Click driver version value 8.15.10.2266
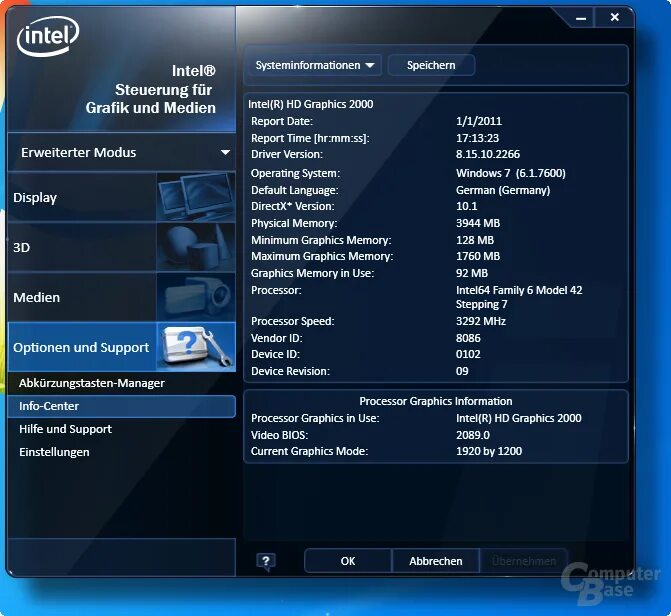Viewport: 671px width, 616px height. click(x=488, y=154)
